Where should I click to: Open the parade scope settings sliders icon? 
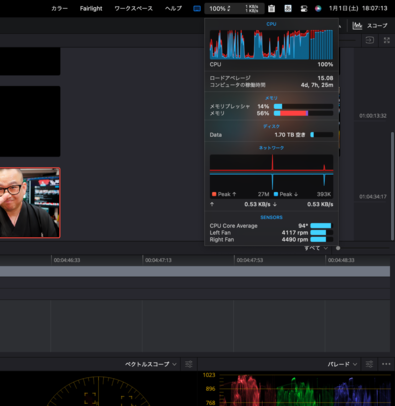click(x=369, y=364)
